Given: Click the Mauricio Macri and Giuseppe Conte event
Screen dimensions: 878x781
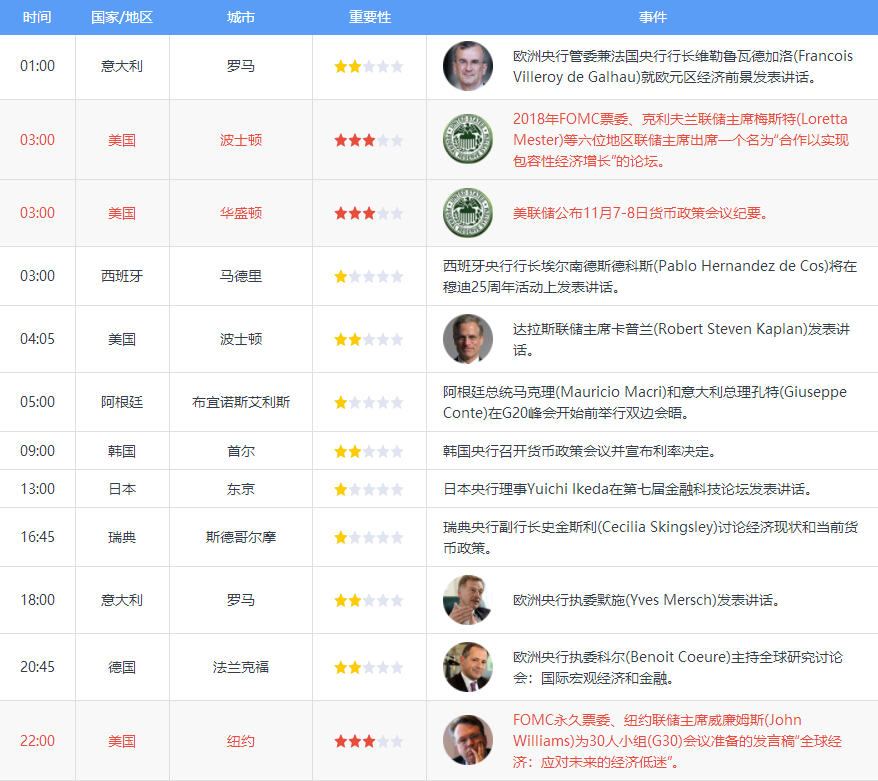Looking at the screenshot, I should coord(645,402).
